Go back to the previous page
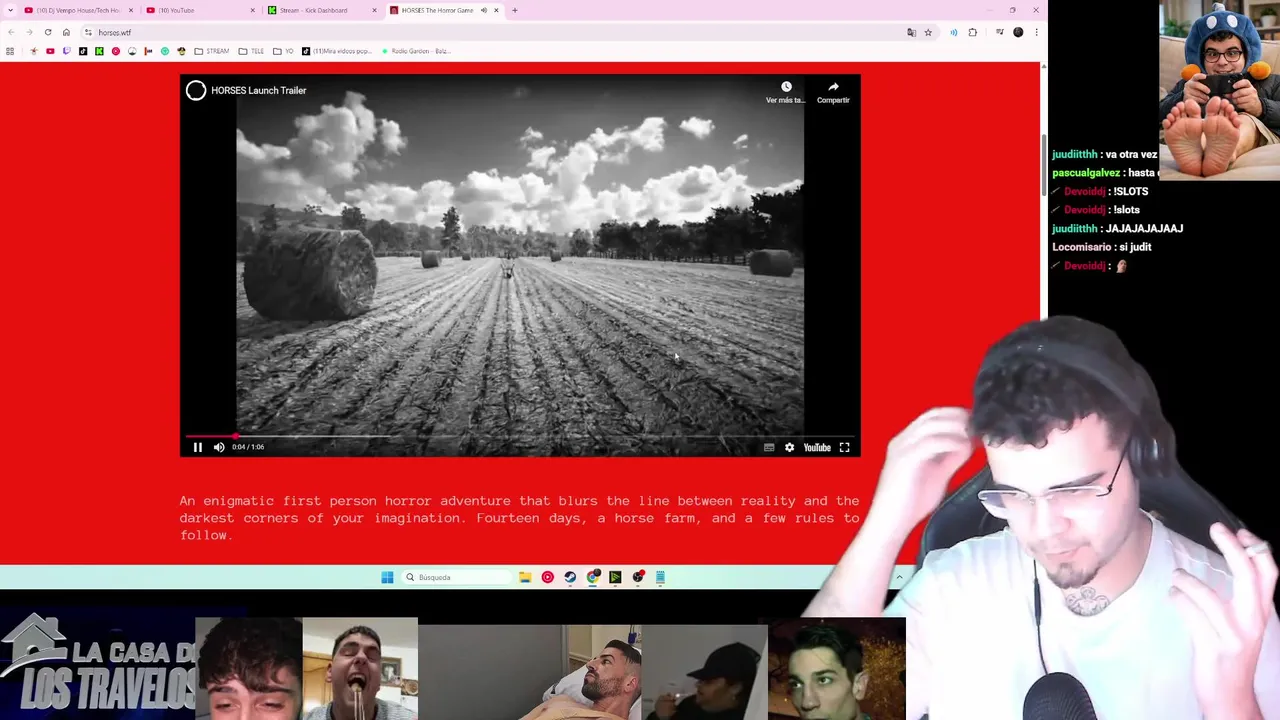This screenshot has width=1280, height=720. [x=11, y=32]
